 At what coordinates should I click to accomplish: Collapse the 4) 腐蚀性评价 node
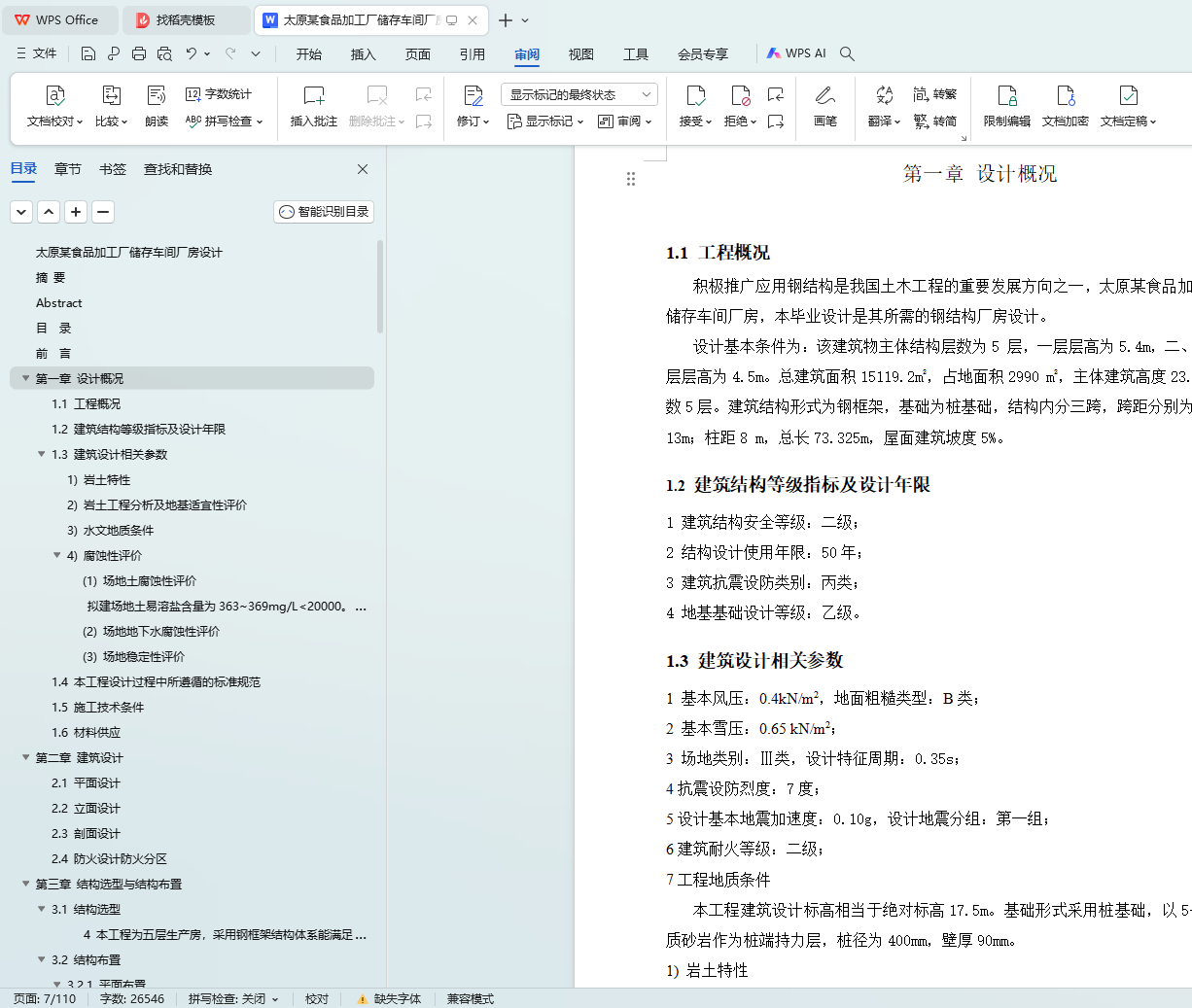(56, 555)
